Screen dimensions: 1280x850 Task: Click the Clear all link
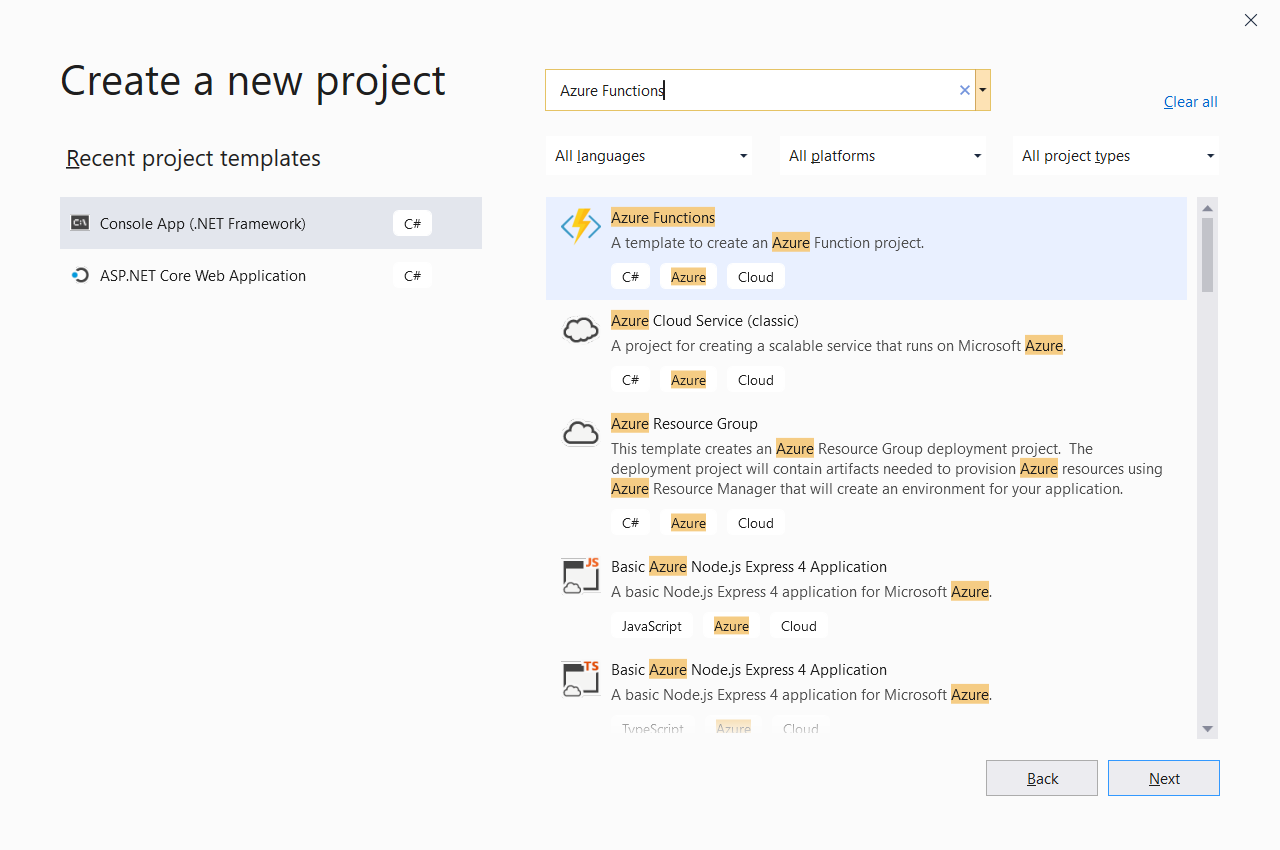click(x=1190, y=102)
